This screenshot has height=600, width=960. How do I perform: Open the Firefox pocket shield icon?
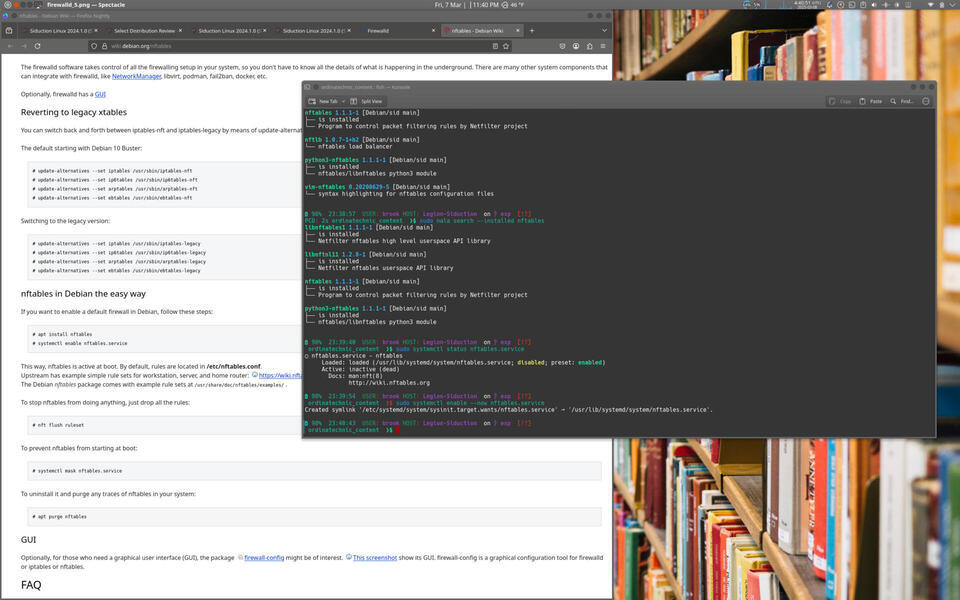point(562,46)
